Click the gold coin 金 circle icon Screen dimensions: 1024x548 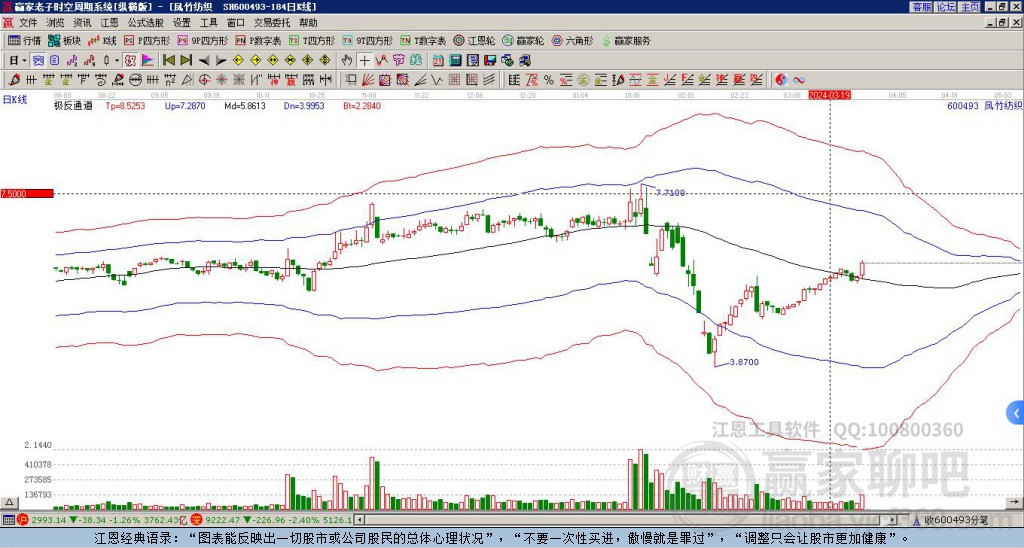583,80
